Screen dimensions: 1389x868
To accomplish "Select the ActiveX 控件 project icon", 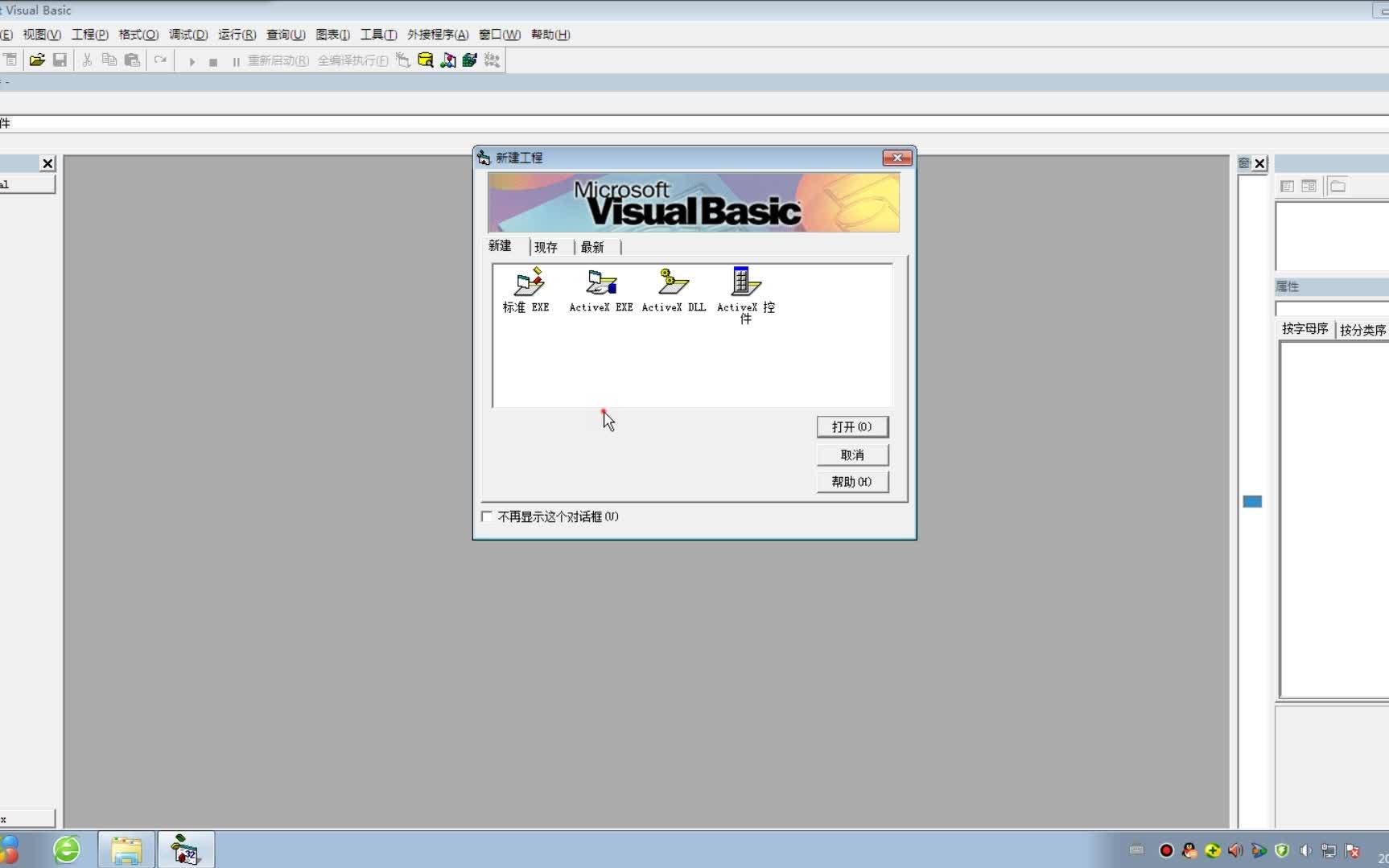I will coord(745,295).
